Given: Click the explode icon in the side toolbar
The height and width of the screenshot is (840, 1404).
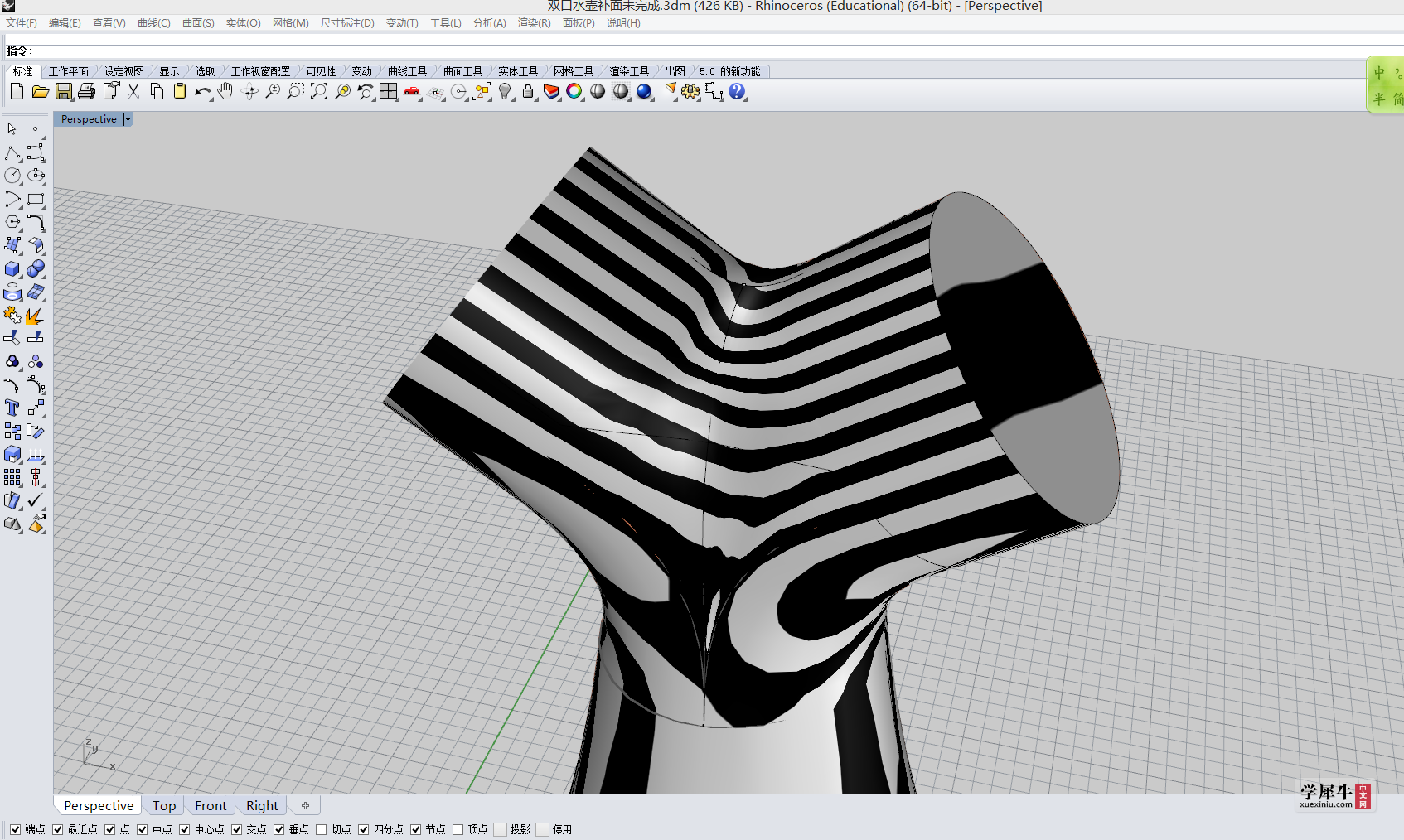Looking at the screenshot, I should 36,316.
